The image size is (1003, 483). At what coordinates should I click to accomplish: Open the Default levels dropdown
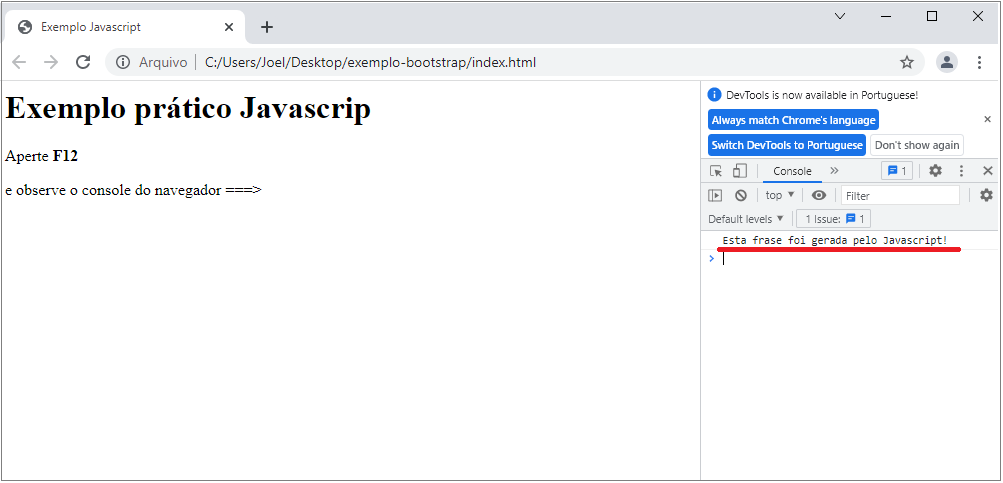pos(746,219)
